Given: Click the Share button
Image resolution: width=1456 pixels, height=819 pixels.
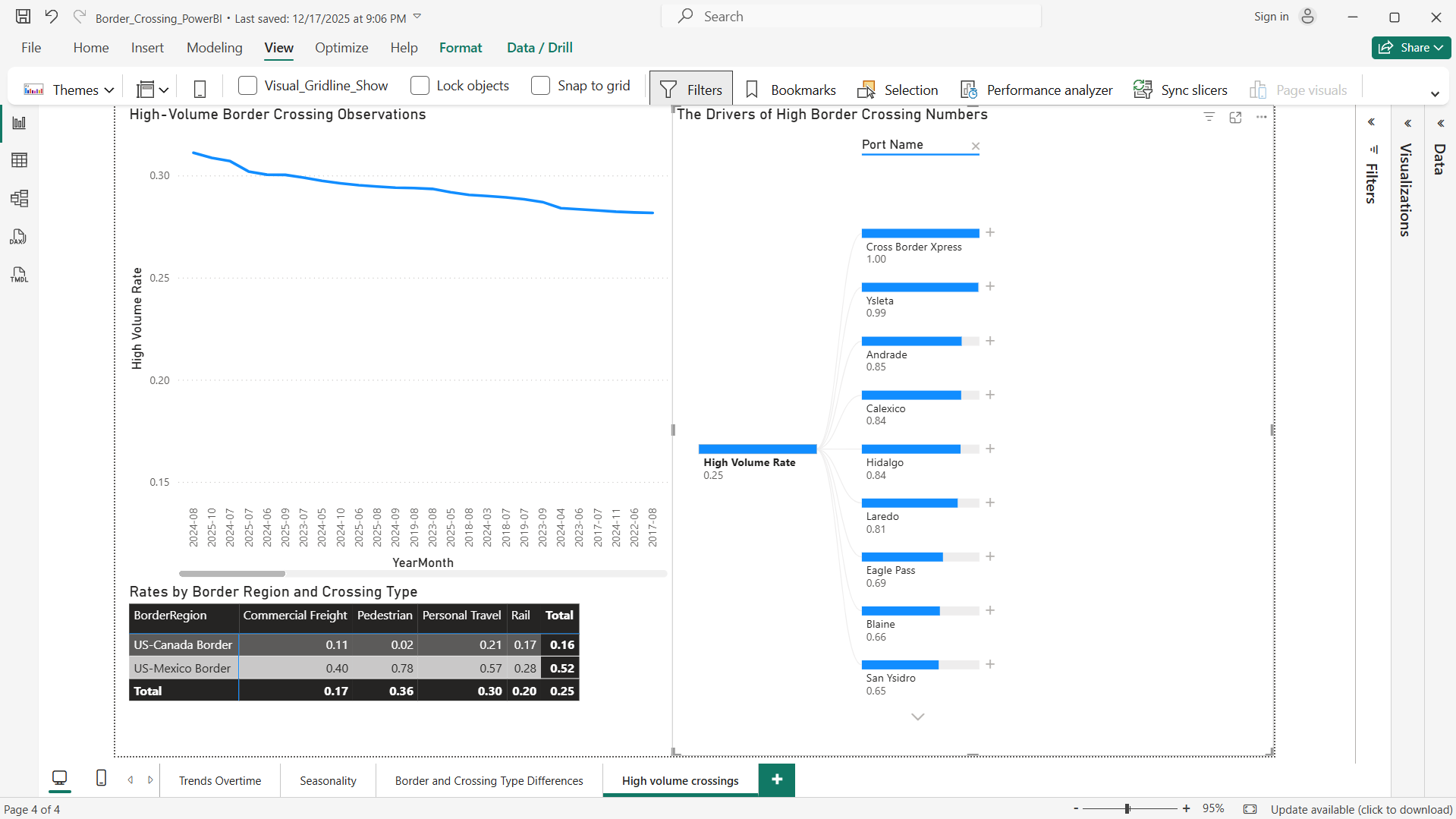Looking at the screenshot, I should 1410,47.
